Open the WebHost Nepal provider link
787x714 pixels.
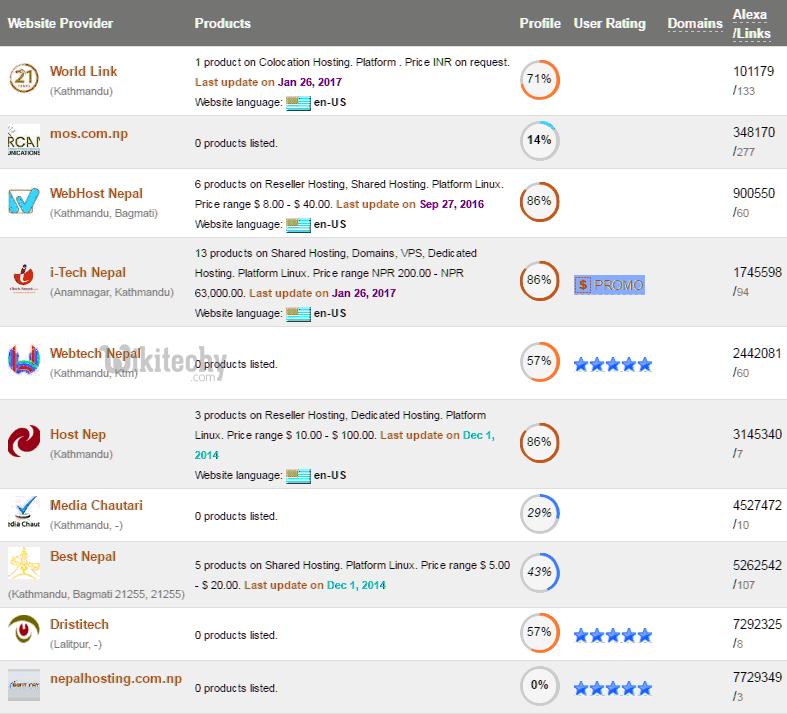pos(96,194)
